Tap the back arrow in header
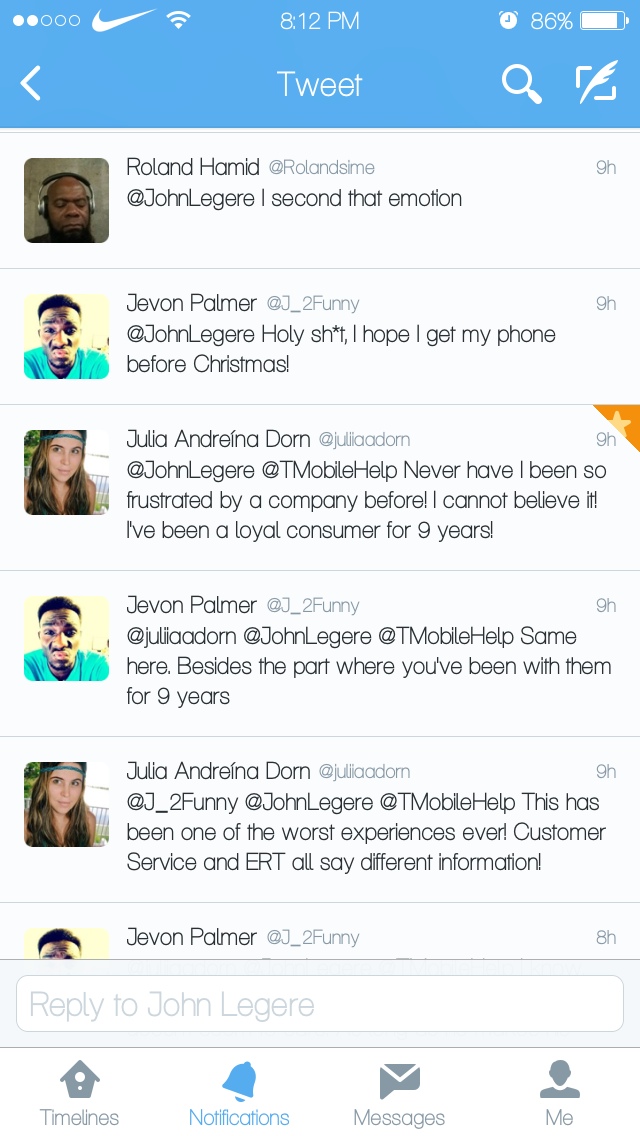Image resolution: width=640 pixels, height=1136 pixels. click(x=31, y=83)
